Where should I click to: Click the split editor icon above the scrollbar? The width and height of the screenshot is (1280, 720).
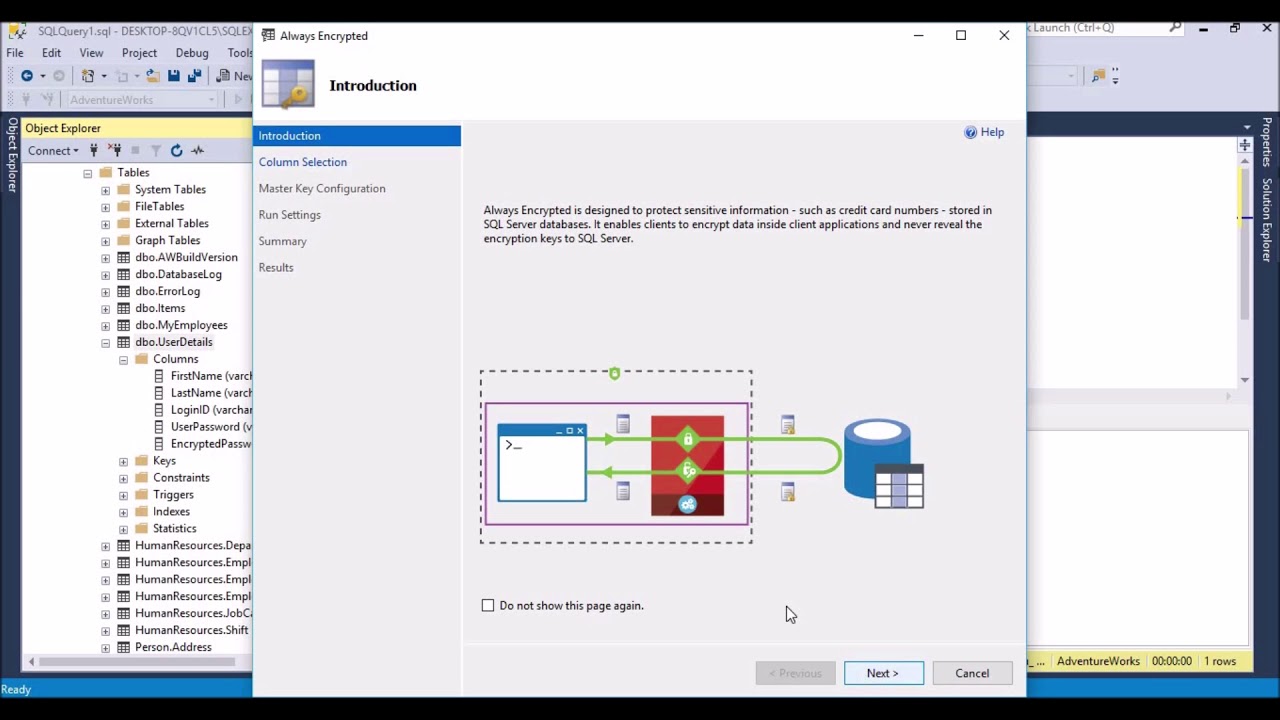pyautogui.click(x=1244, y=146)
